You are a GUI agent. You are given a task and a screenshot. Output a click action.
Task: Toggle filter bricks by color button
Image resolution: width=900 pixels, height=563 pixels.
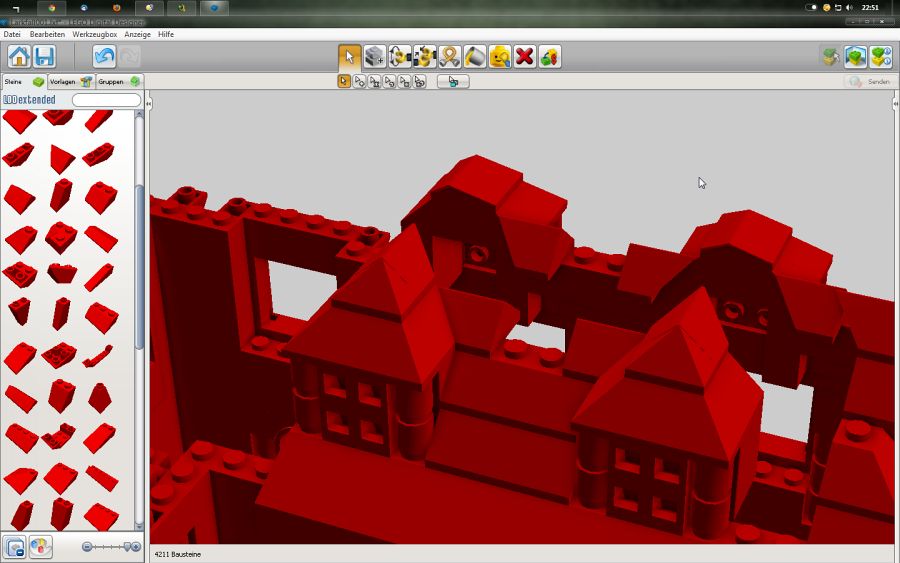tap(40, 547)
